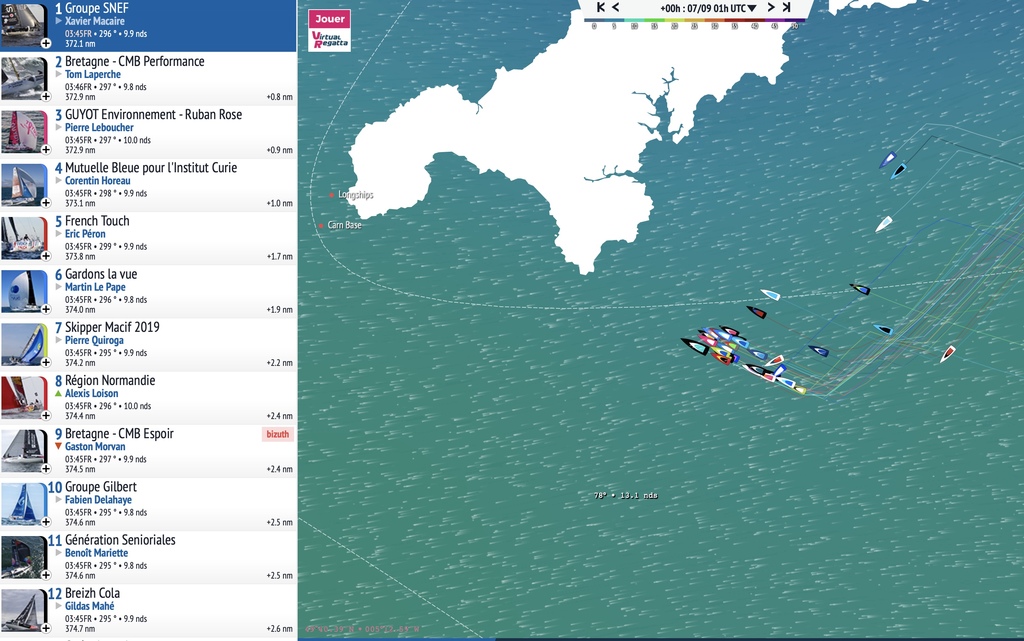This screenshot has height=641, width=1024.
Task: Open skipper Gildas Mahé's profile
Action: (x=89, y=606)
